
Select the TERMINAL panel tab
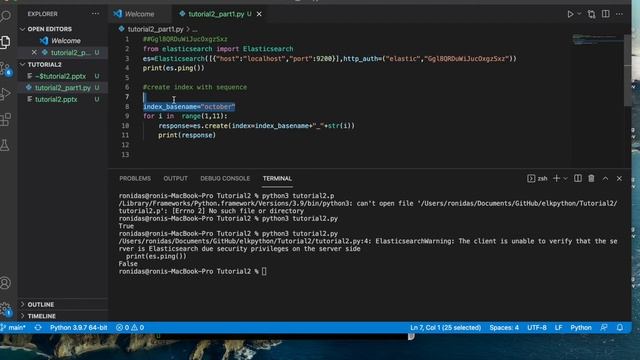pyautogui.click(x=277, y=179)
